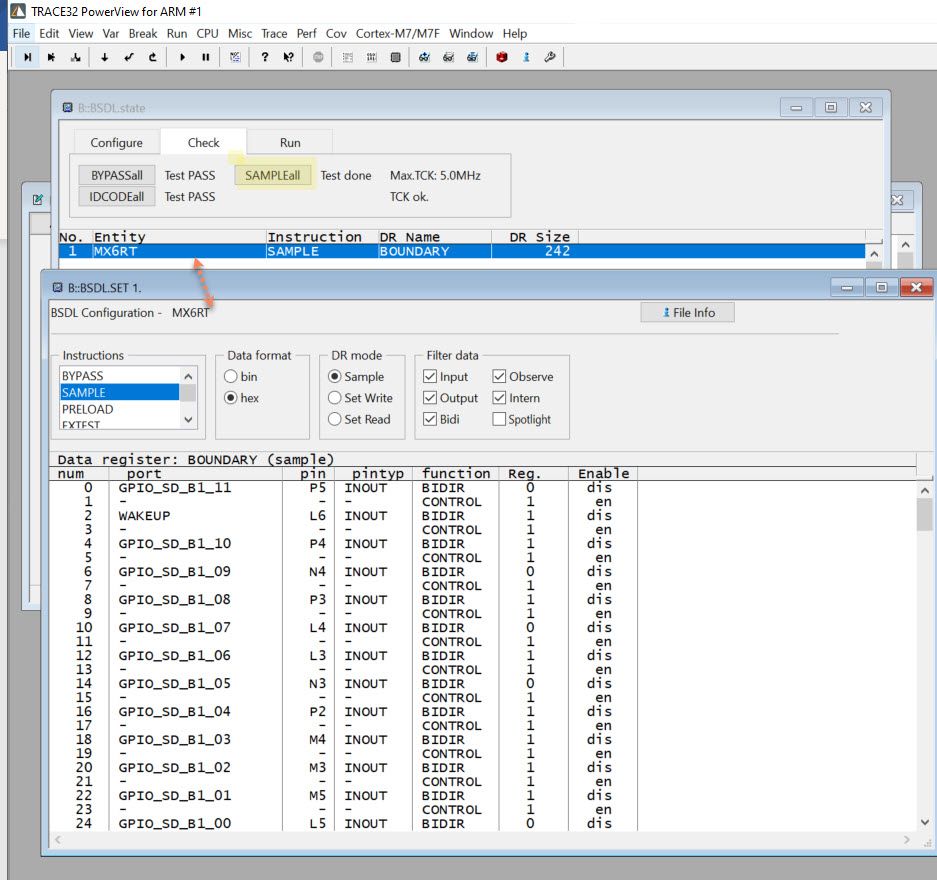Select SAMPLE in Instructions list
937x880 pixels.
119,393
